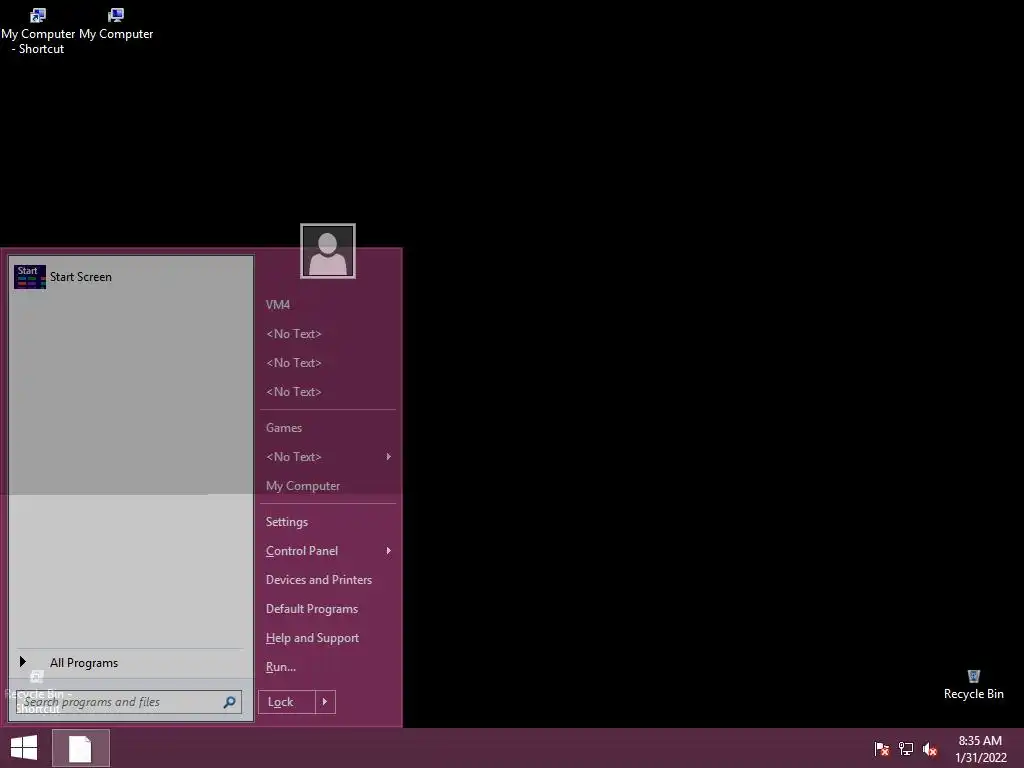Expand the submenu arrow beside <No Text> below Games
Image resolution: width=1024 pixels, height=768 pixels.
(389, 456)
